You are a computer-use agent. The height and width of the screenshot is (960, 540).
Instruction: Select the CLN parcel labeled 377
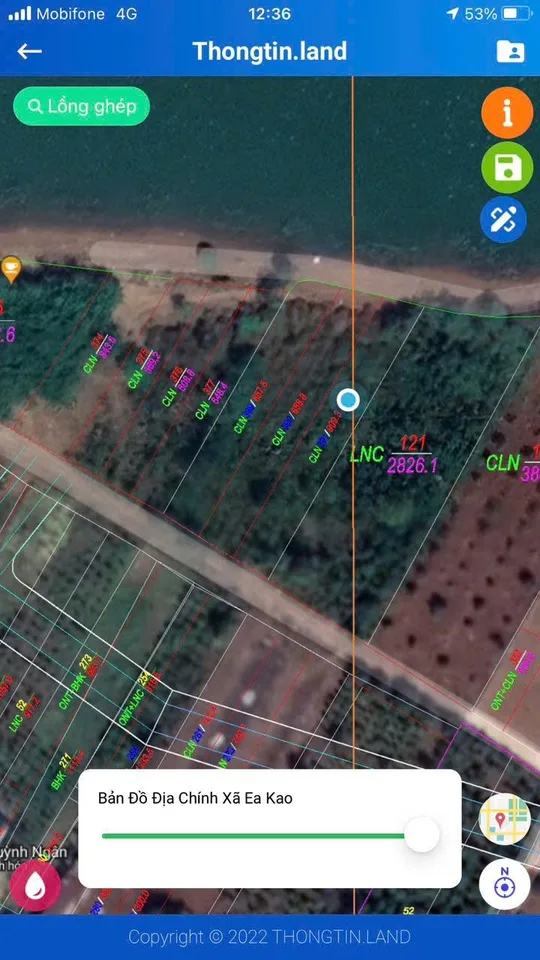pyautogui.click(x=211, y=399)
